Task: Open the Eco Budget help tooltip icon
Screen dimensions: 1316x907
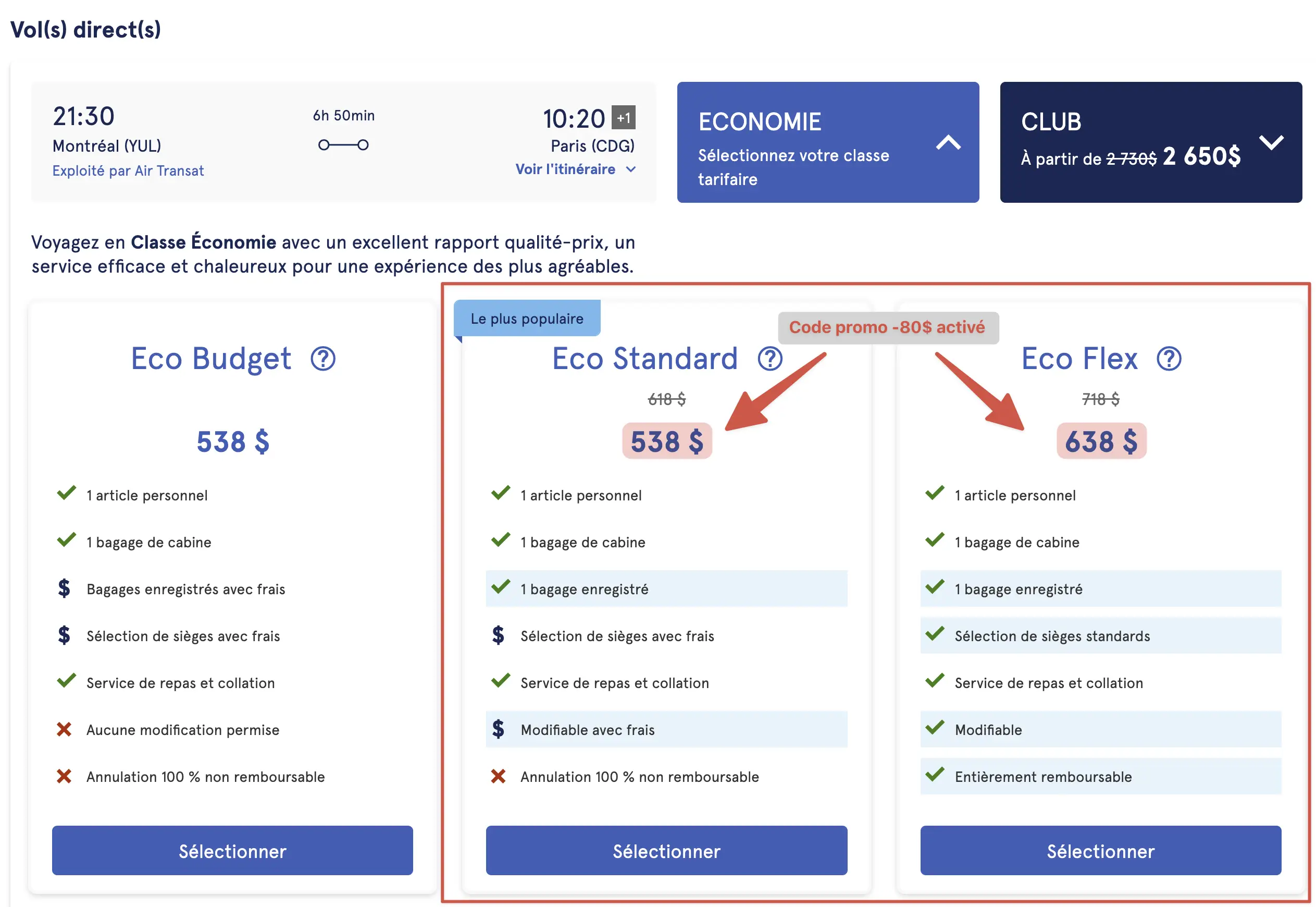Action: [322, 358]
